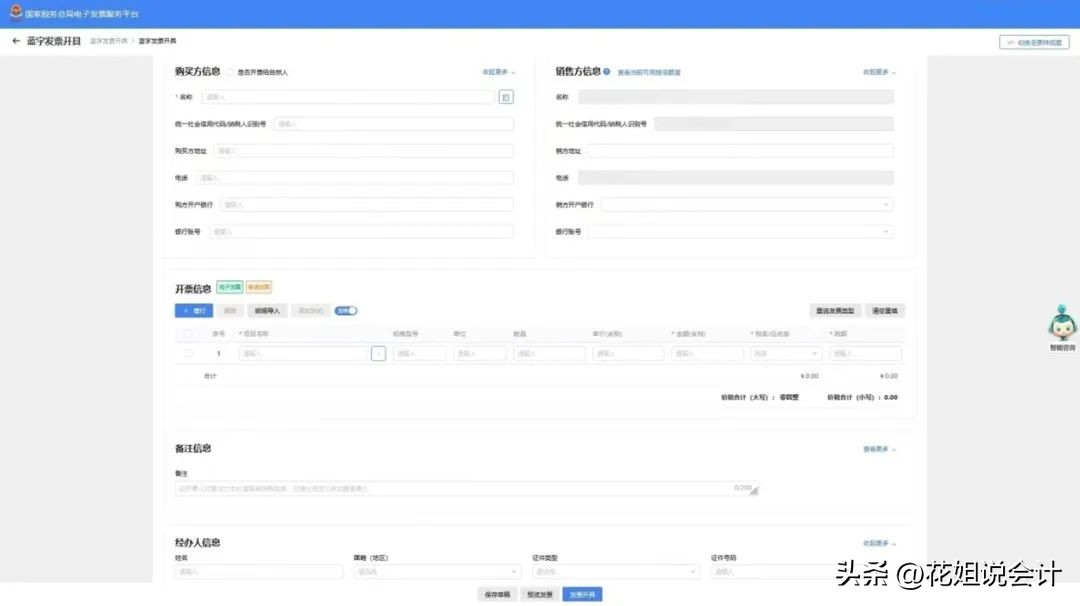Focus the buyer 电话 input field
Viewport: 1080px width, 606px height.
click(x=355, y=178)
